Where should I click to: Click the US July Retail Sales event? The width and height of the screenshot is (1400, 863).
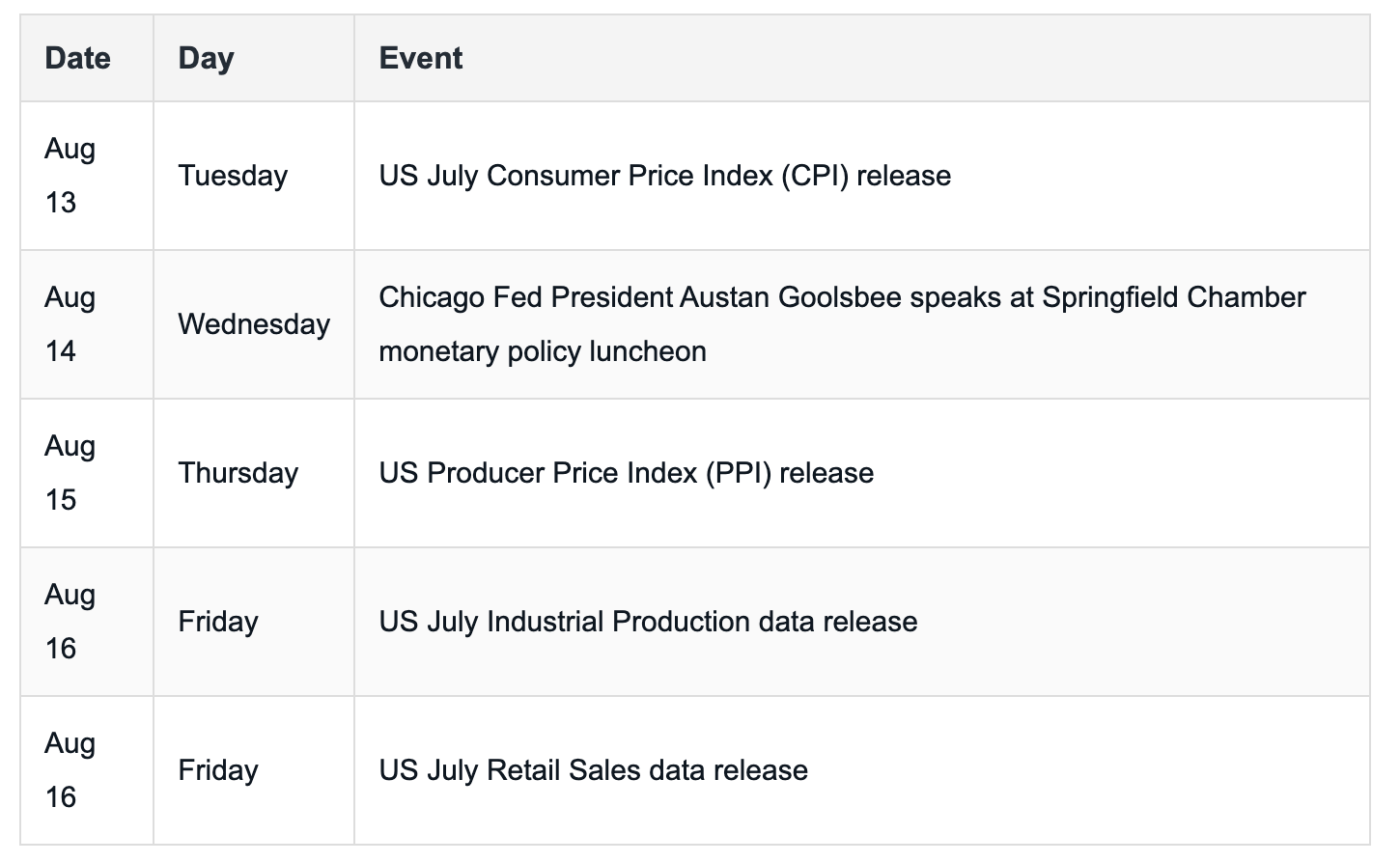[594, 770]
